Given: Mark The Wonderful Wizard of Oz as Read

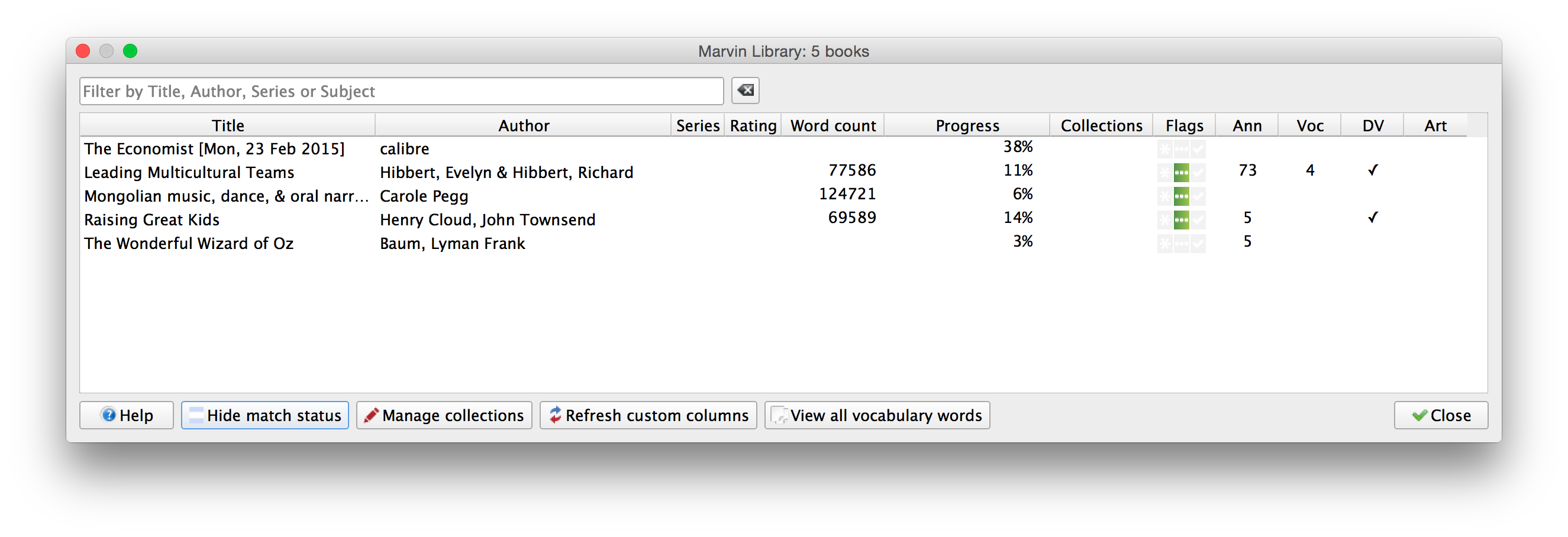Looking at the screenshot, I should tap(1198, 244).
